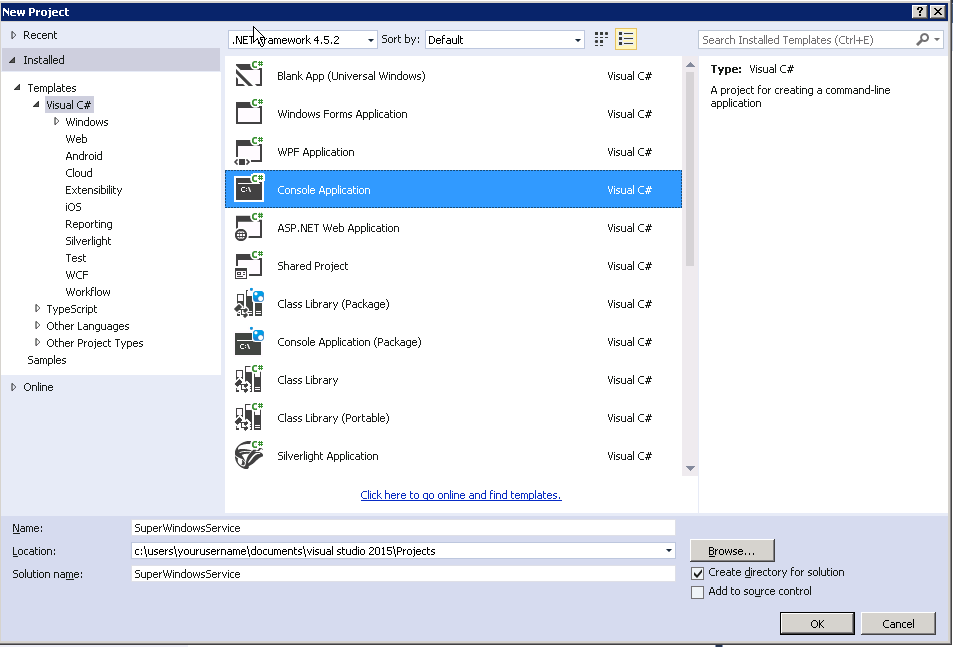953x647 pixels.
Task: Select the WCF category
Action: (x=77, y=275)
